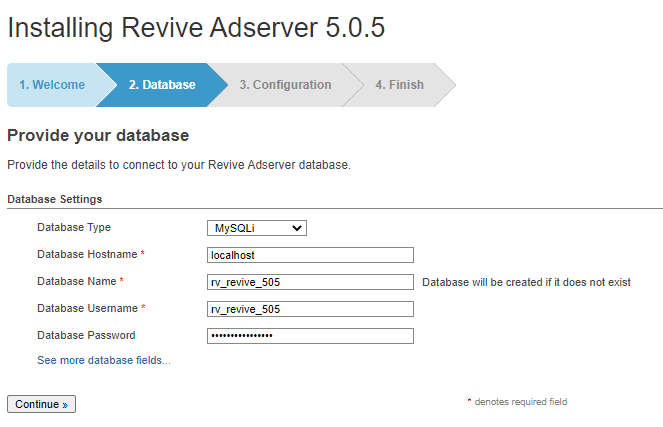663x427 pixels.
Task: Click the Database Password label
Action: click(x=86, y=335)
